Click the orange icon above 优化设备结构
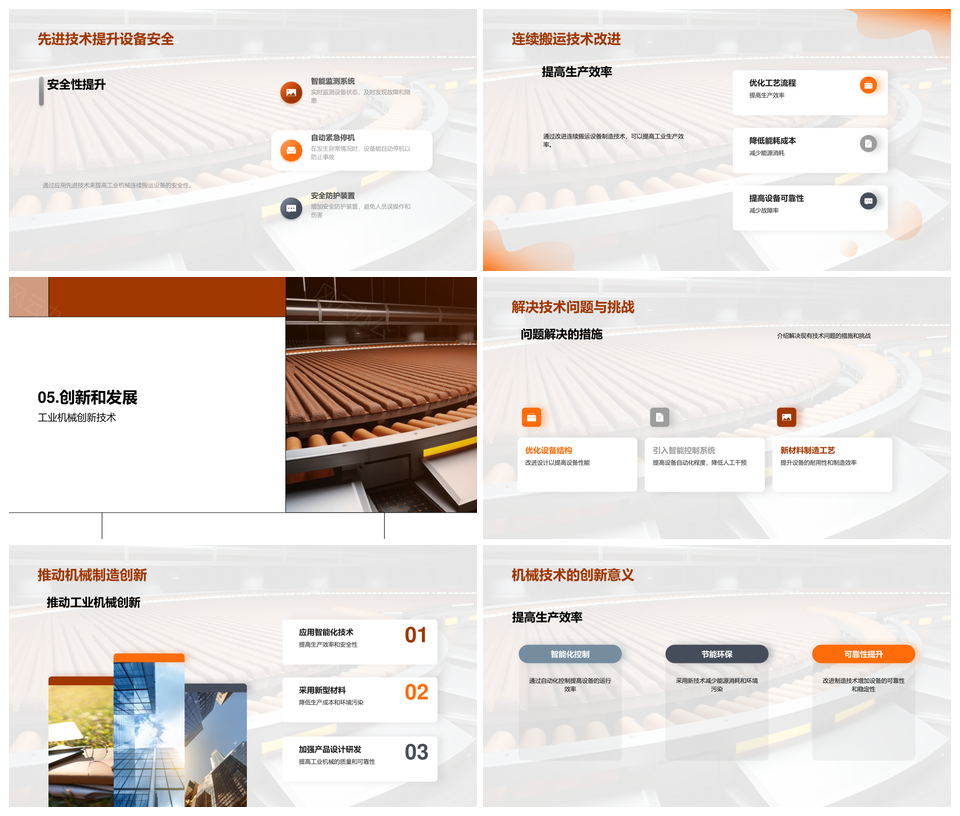The image size is (960, 816). point(531,417)
